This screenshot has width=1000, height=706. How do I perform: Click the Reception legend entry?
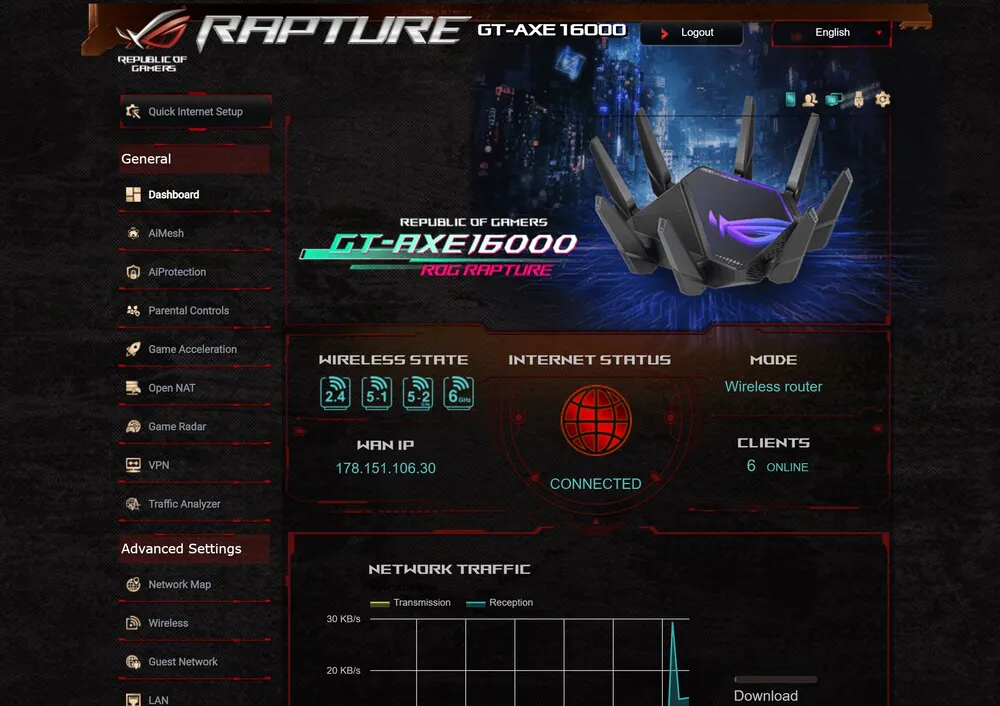500,603
